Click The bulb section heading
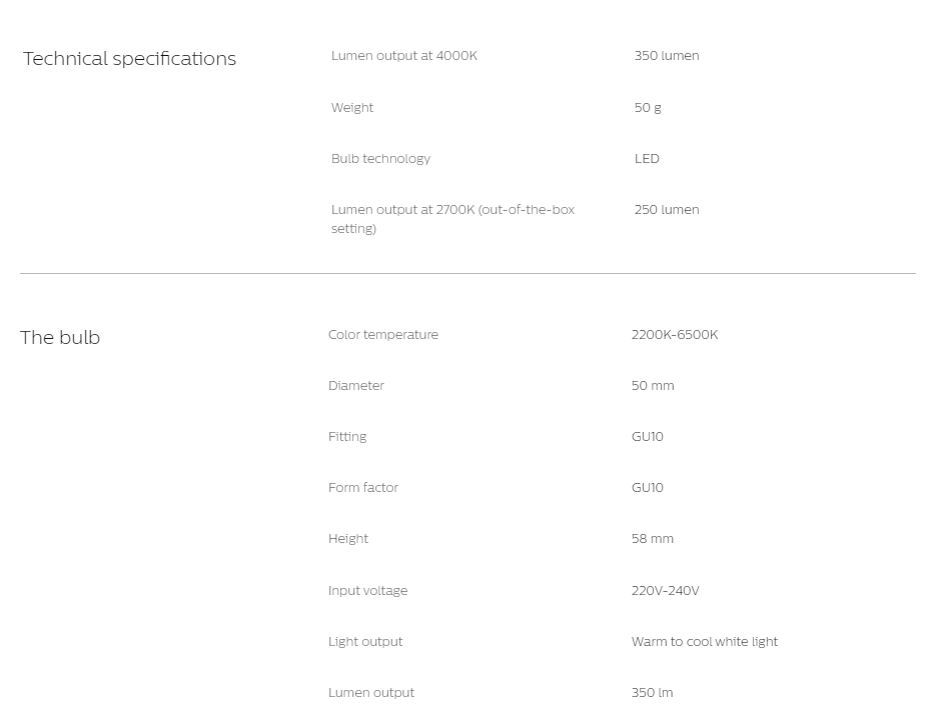Screen dimensions: 944x722 [x=60, y=337]
